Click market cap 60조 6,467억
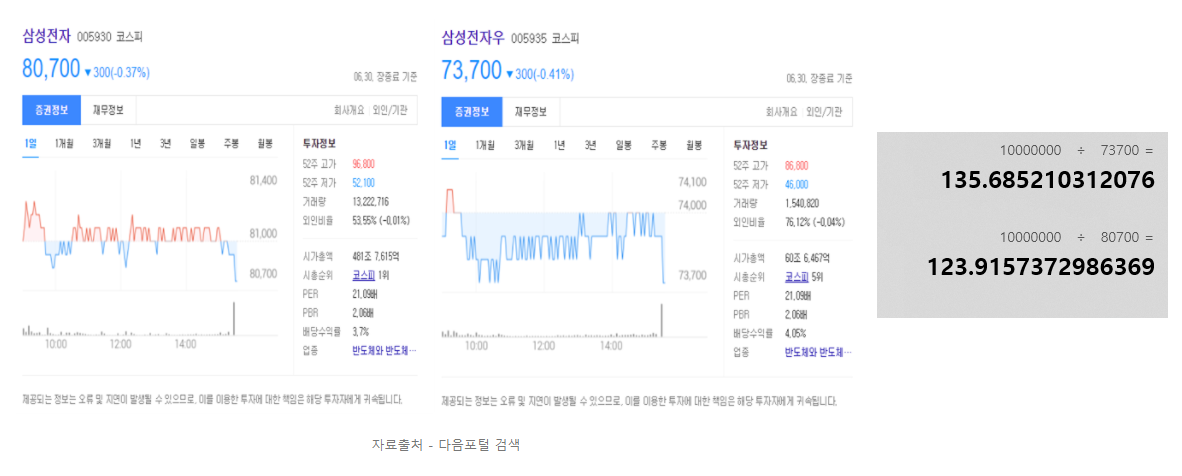Screen dimensions: 1182x476 coord(807,258)
